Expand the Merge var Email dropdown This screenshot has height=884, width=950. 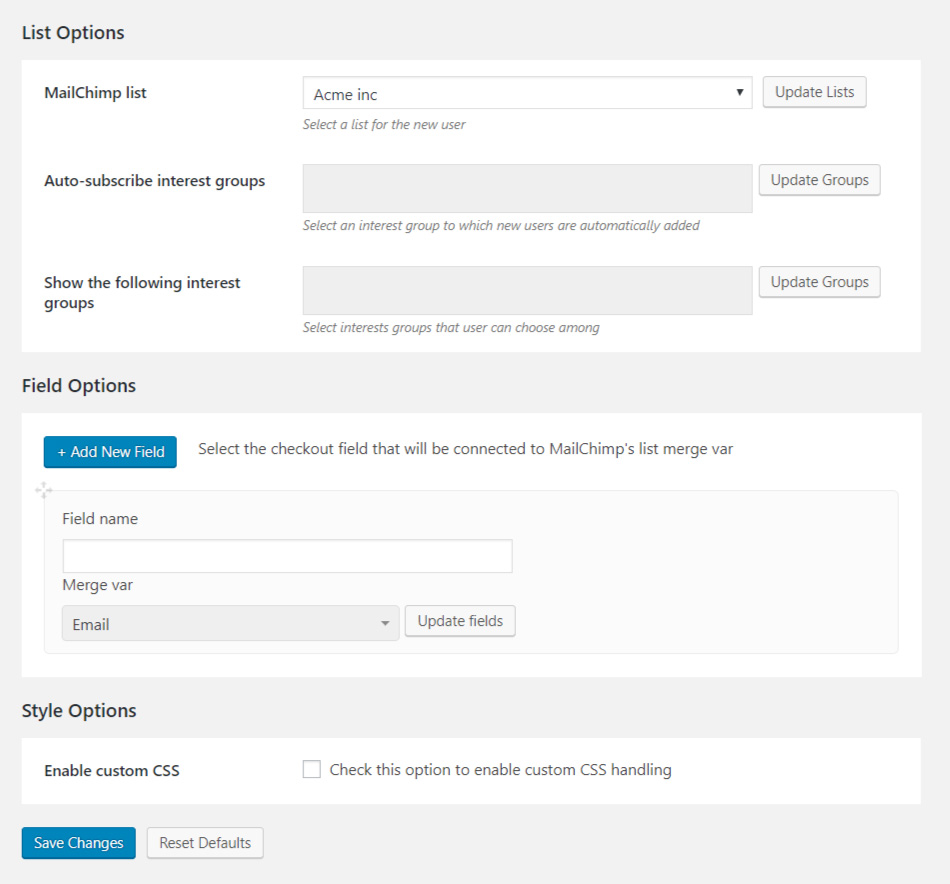[x=230, y=624]
